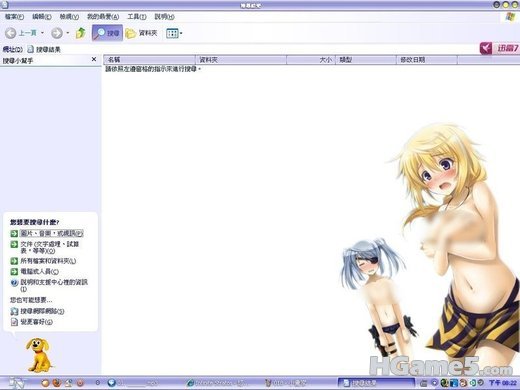
Task: Open the 檔案(F) menu
Action: coord(14,17)
